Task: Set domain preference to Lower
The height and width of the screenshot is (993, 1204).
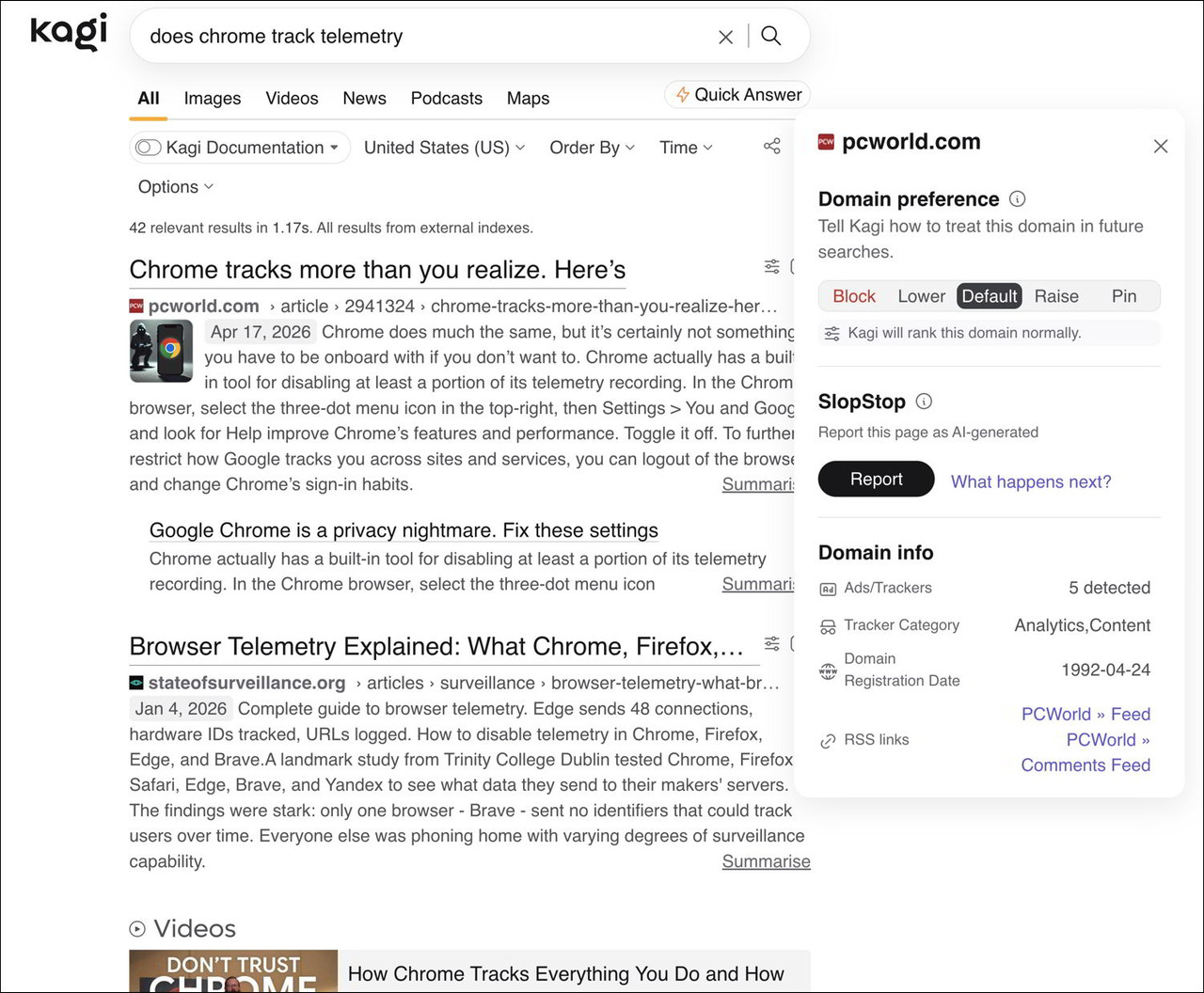Action: point(921,296)
